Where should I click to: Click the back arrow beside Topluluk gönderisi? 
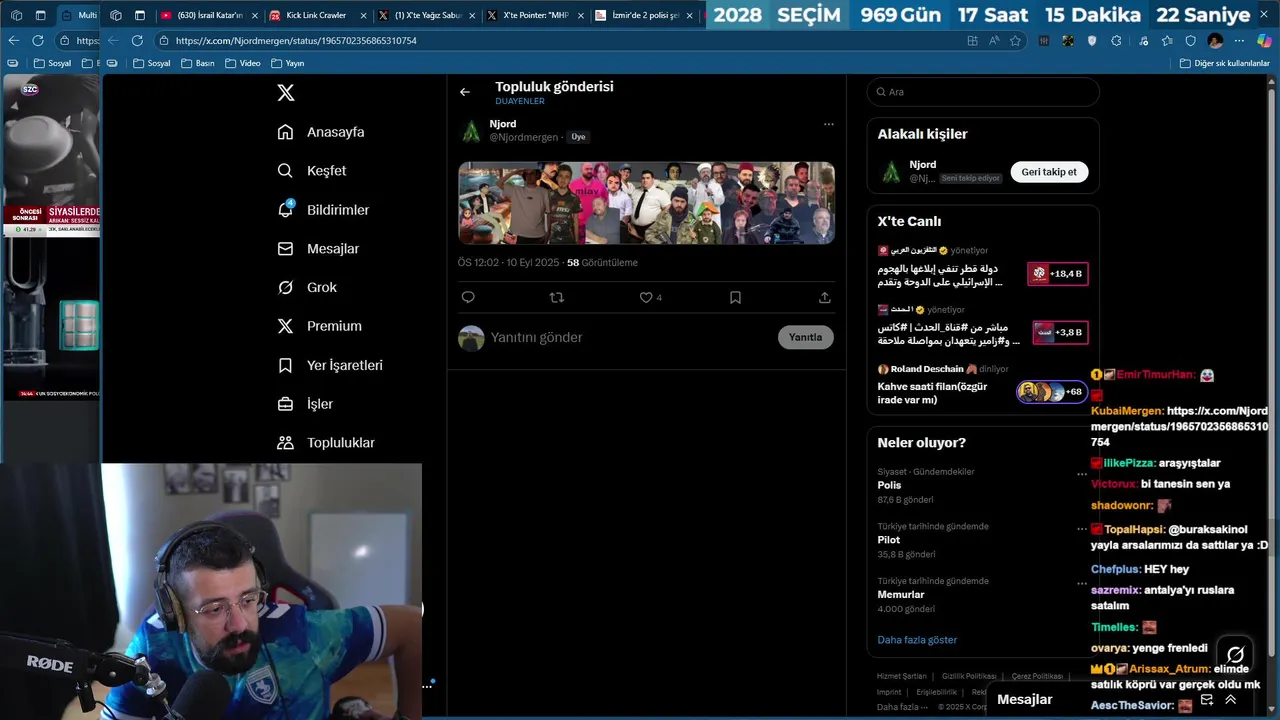point(465,92)
